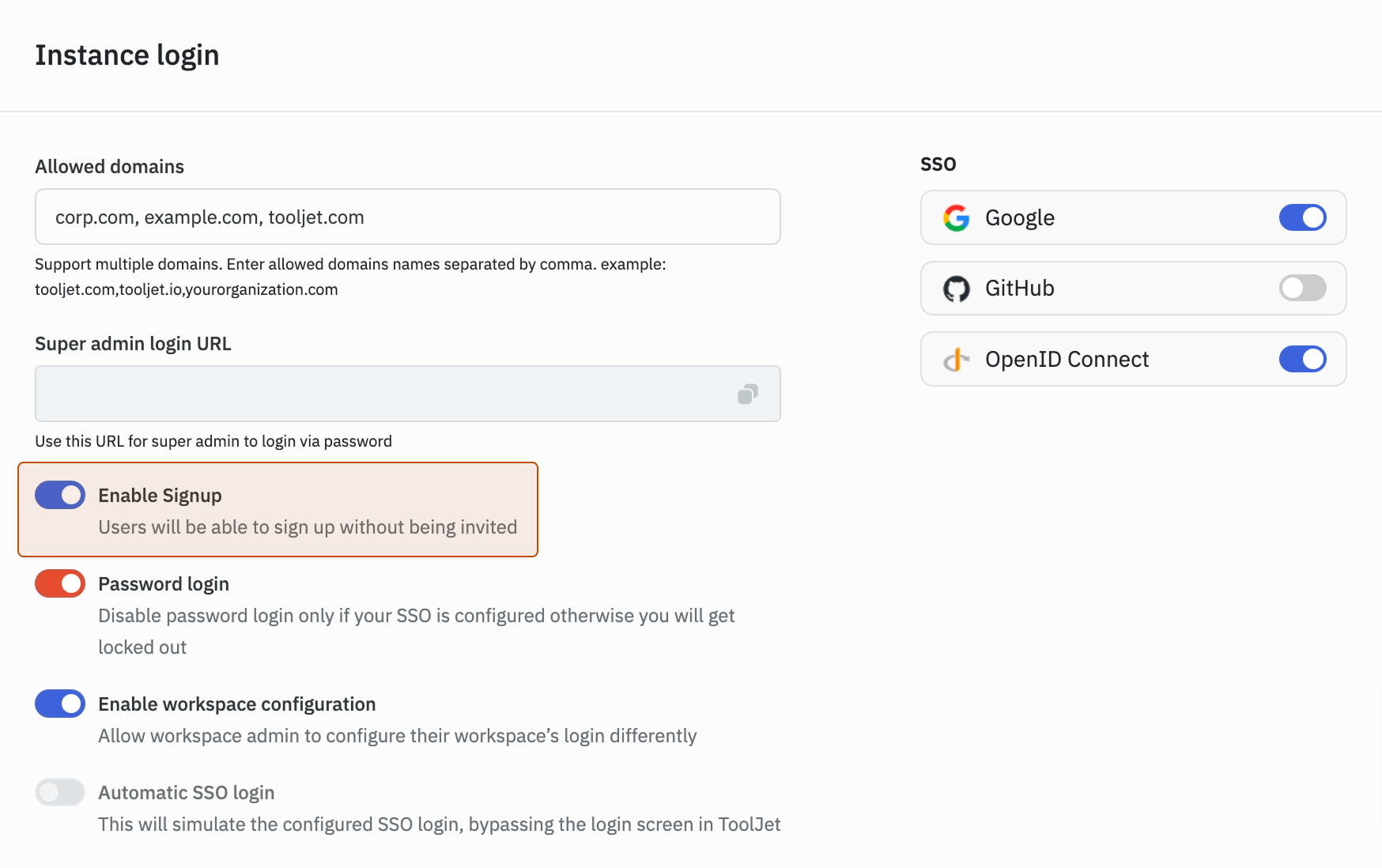Click the OpenID Connect icon

tap(956, 359)
